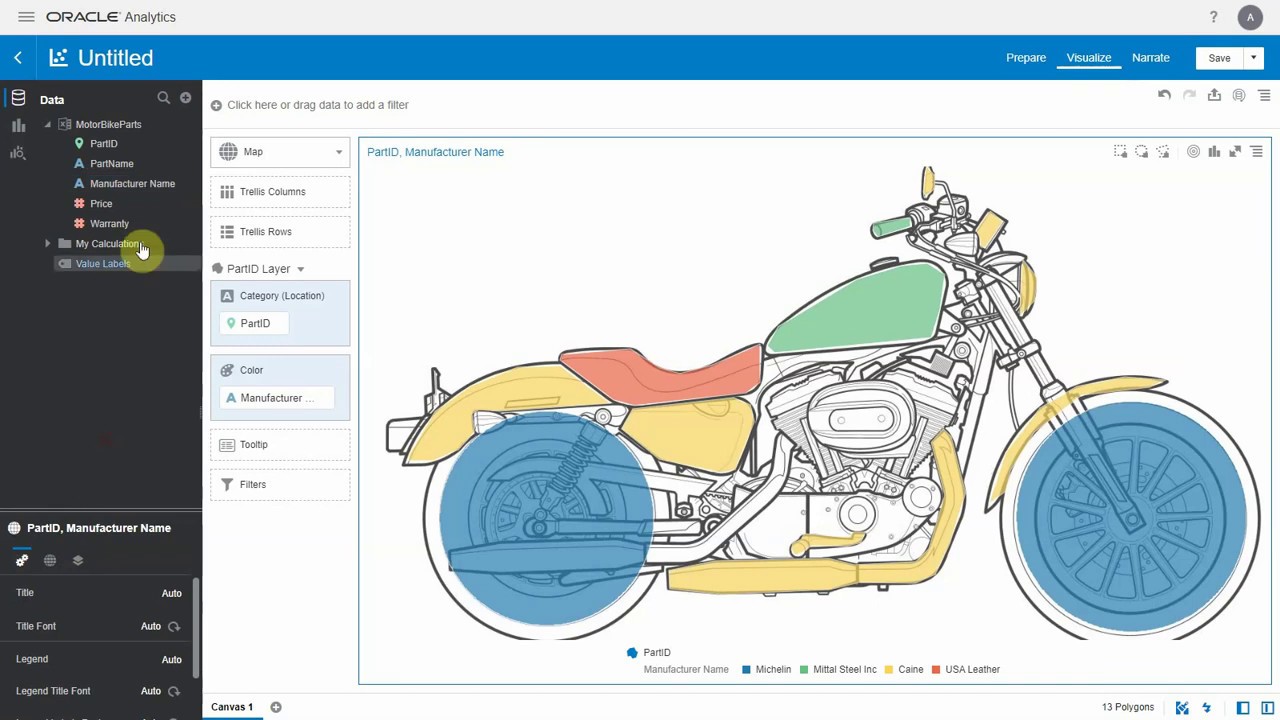The width and height of the screenshot is (1280, 720).
Task: Select the PartName data column
Action: pyautogui.click(x=111, y=164)
